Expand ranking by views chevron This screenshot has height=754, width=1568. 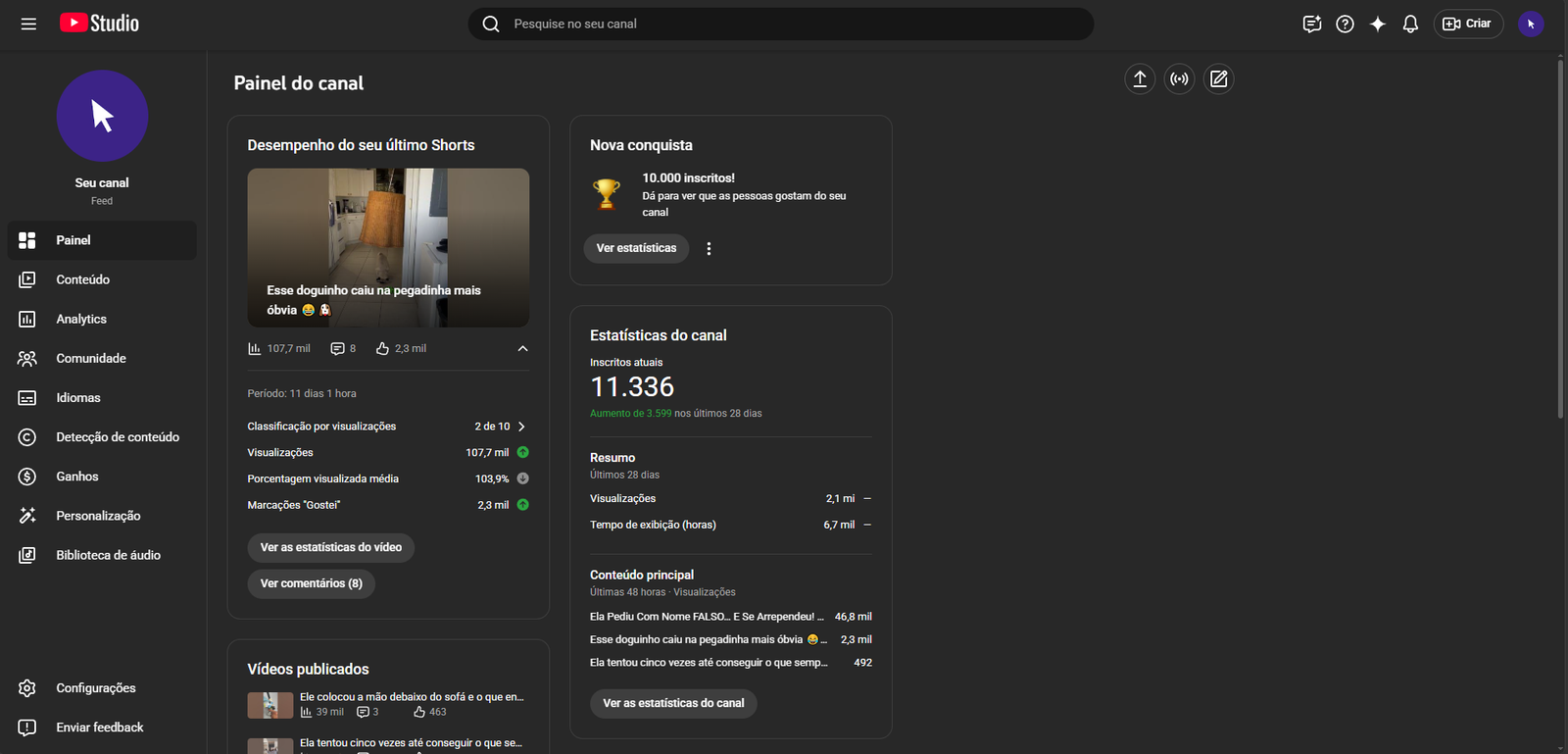521,427
